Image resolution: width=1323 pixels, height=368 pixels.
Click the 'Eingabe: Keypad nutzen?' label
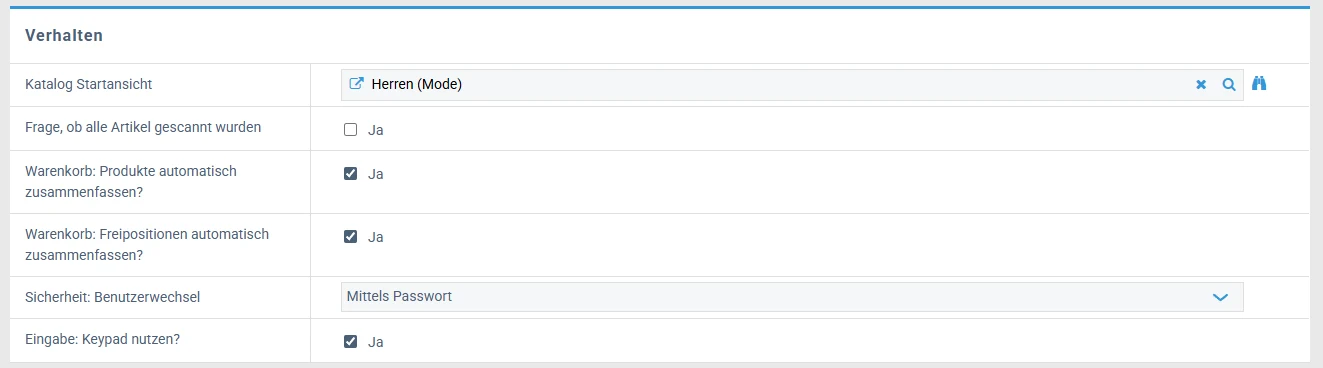[x=102, y=339]
